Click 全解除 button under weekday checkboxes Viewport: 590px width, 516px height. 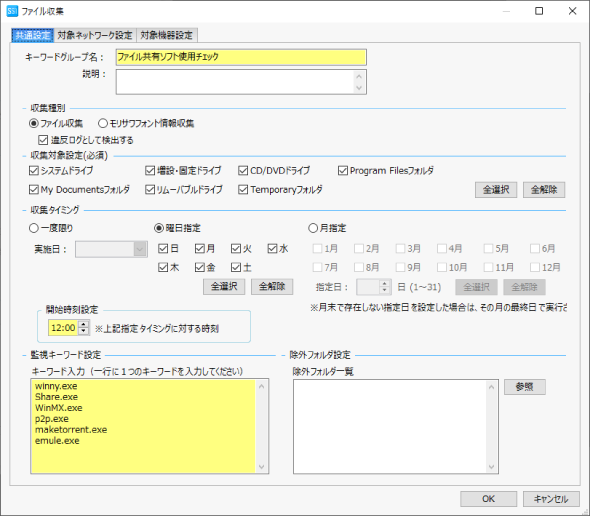(x=272, y=287)
